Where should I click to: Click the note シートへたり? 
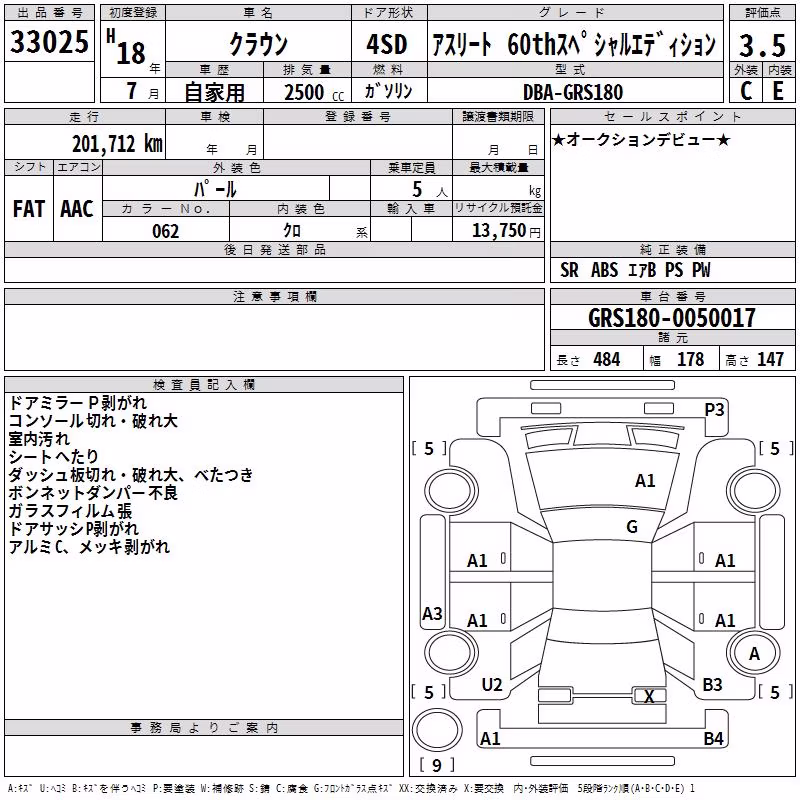53,457
